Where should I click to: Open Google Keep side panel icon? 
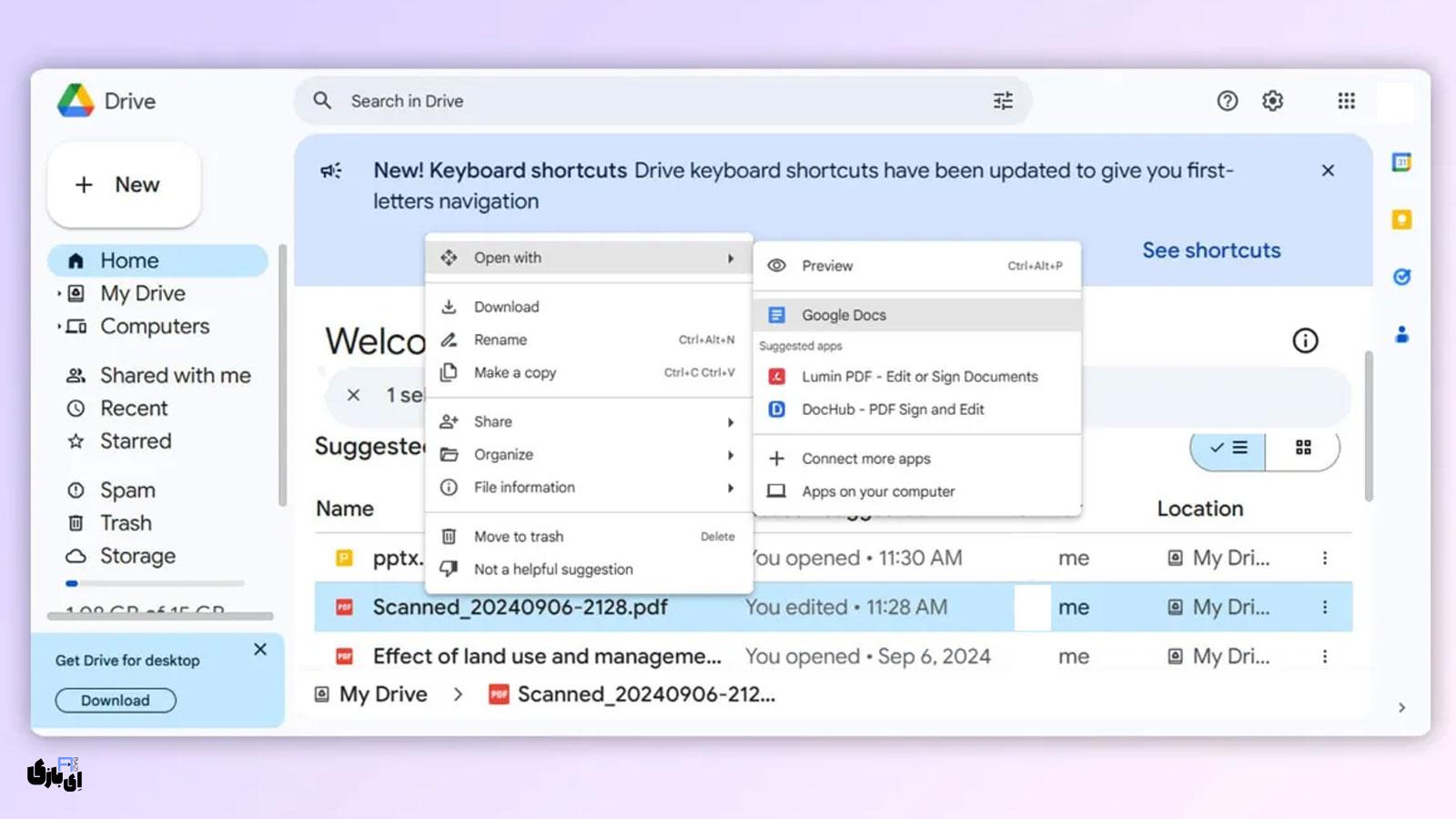1402,219
